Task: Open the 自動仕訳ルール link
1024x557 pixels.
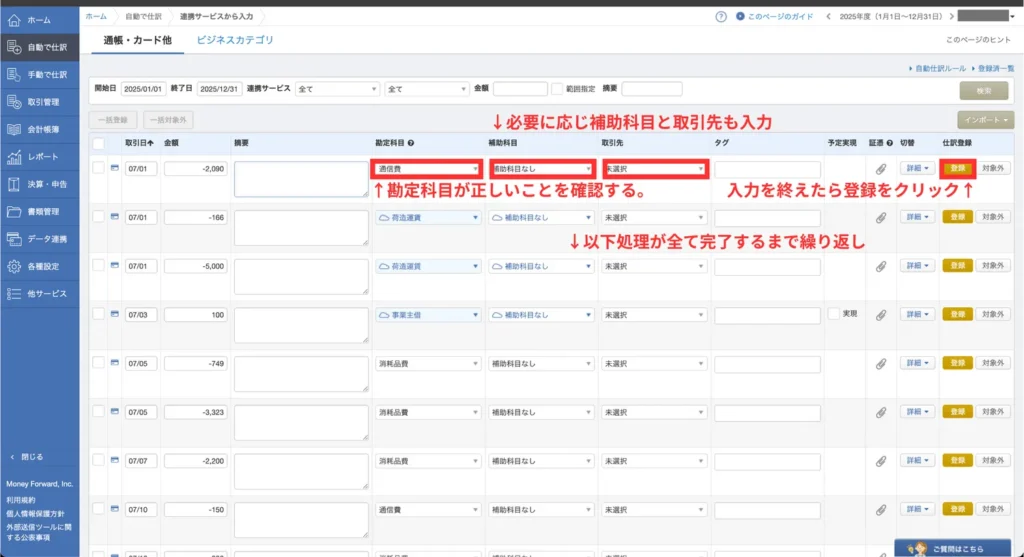Action: click(938, 67)
